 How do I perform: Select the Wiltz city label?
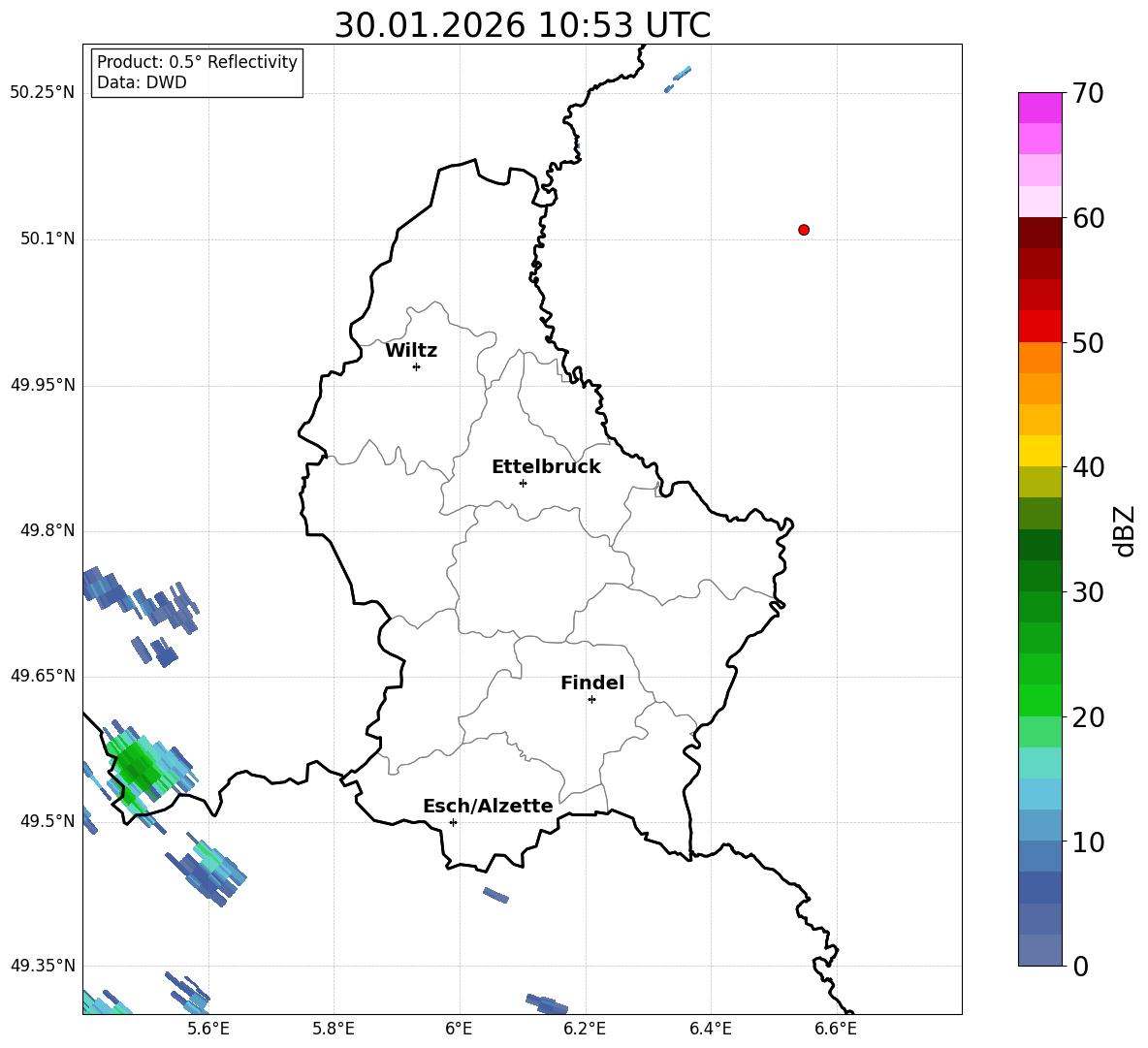pos(411,351)
